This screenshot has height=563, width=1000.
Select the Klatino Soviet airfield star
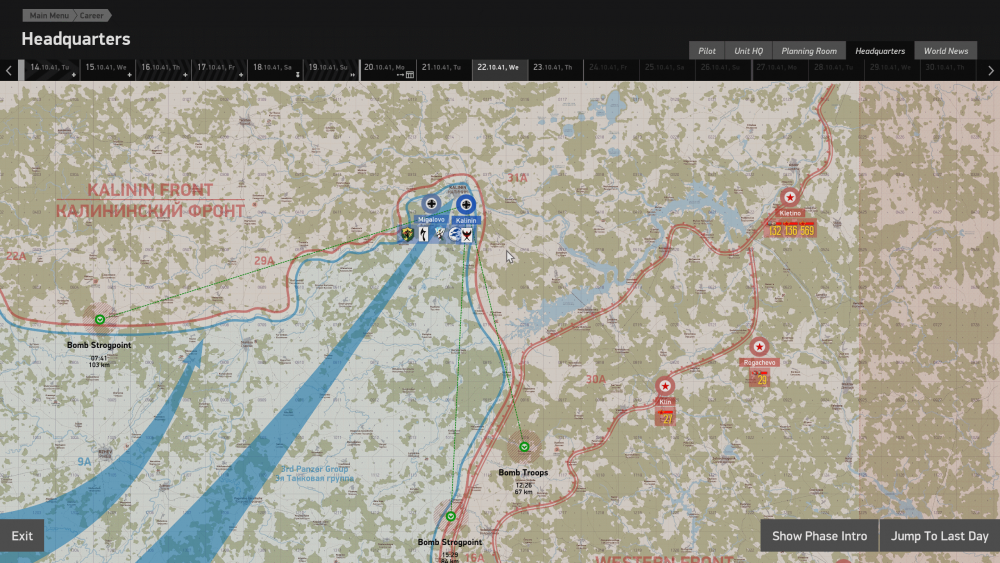pyautogui.click(x=790, y=197)
